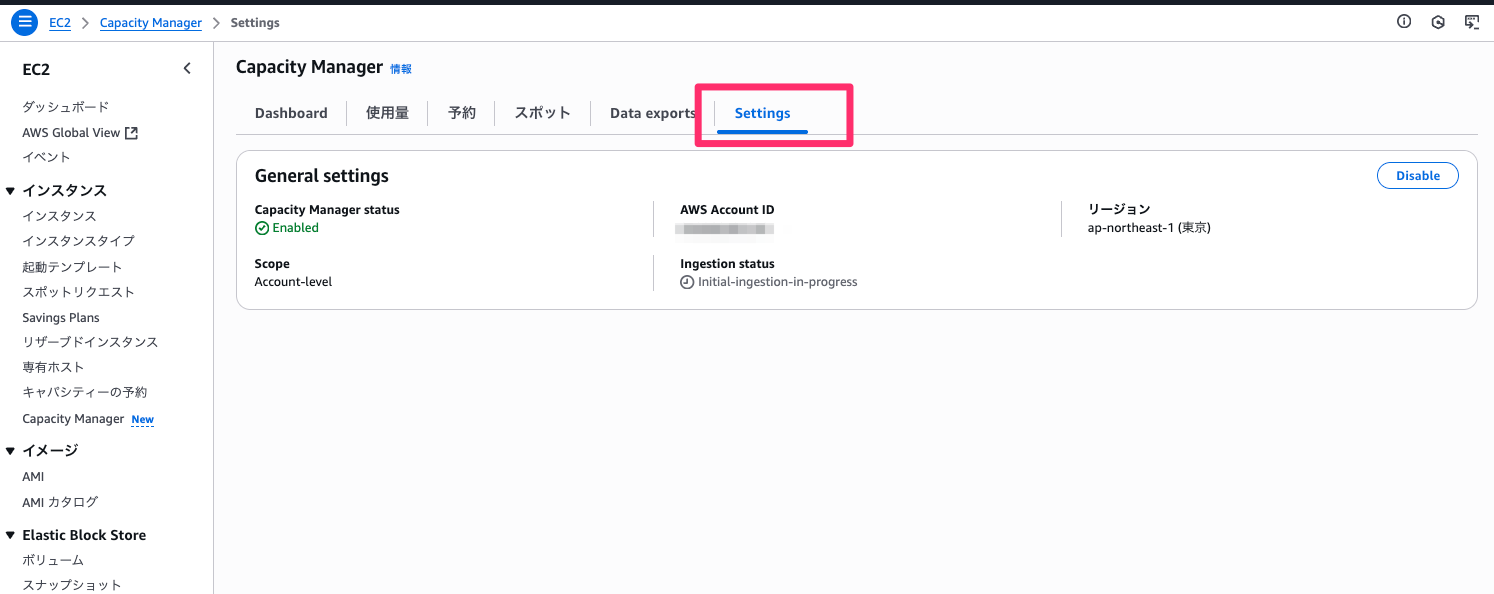Open the CloudShell terminal icon
1494x594 pixels.
point(1471,22)
